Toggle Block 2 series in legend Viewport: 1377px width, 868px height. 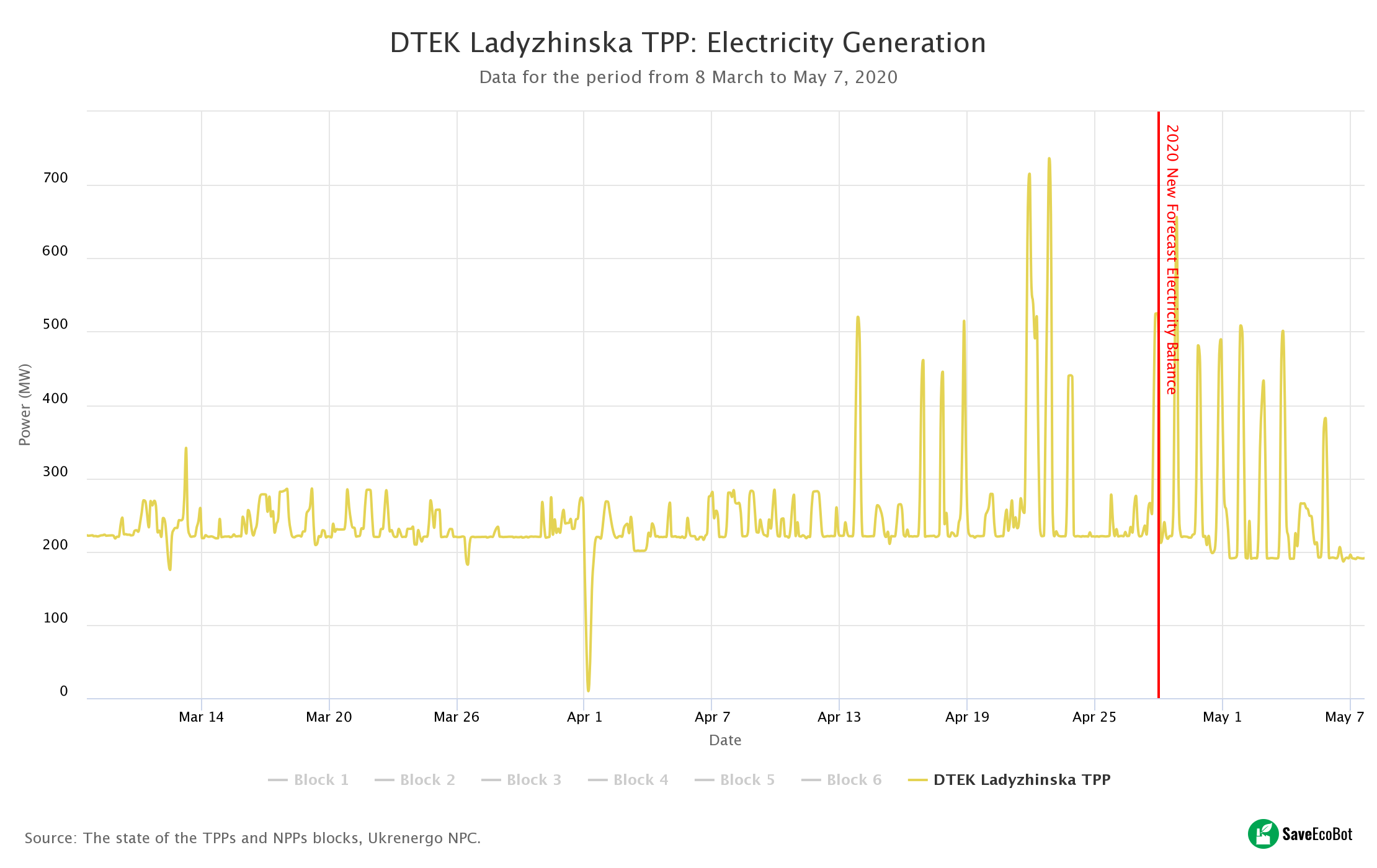[x=415, y=780]
